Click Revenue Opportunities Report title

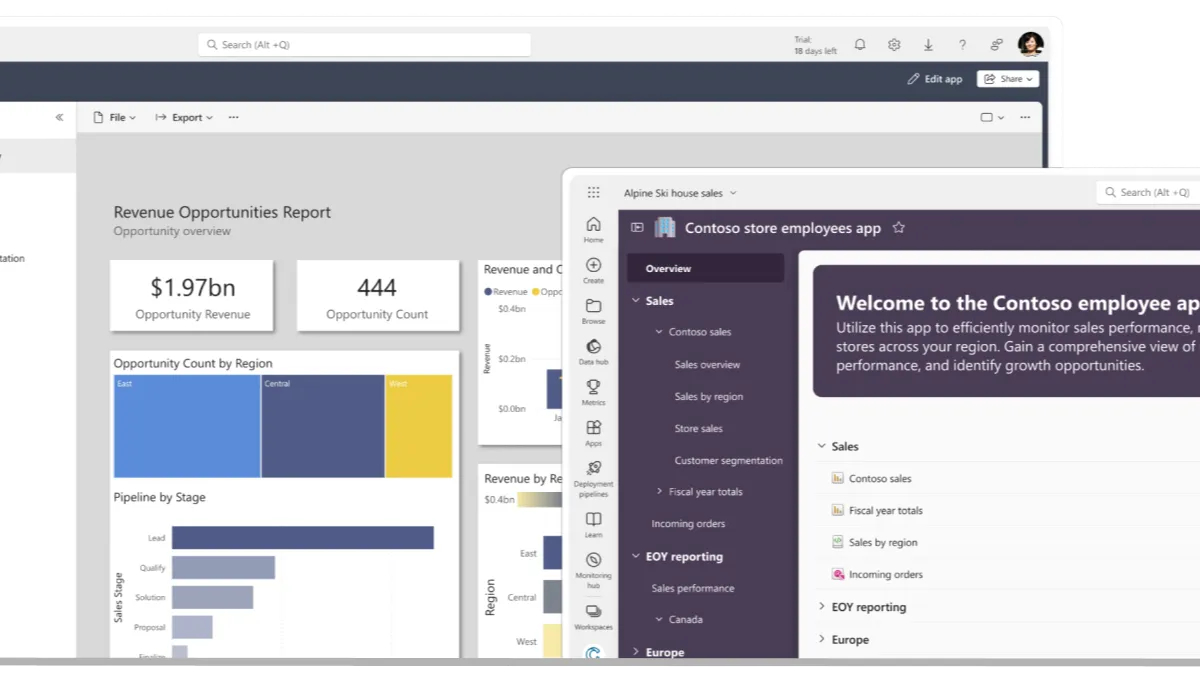[x=222, y=212]
